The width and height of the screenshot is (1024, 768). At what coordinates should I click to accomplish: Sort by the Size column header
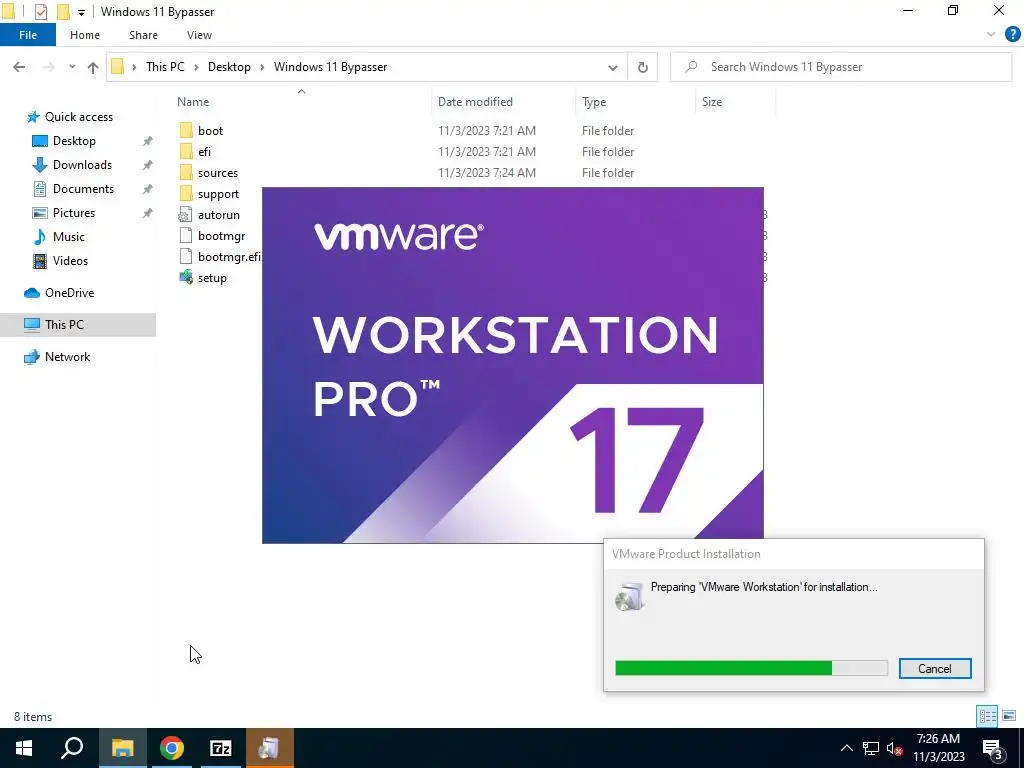tap(712, 102)
